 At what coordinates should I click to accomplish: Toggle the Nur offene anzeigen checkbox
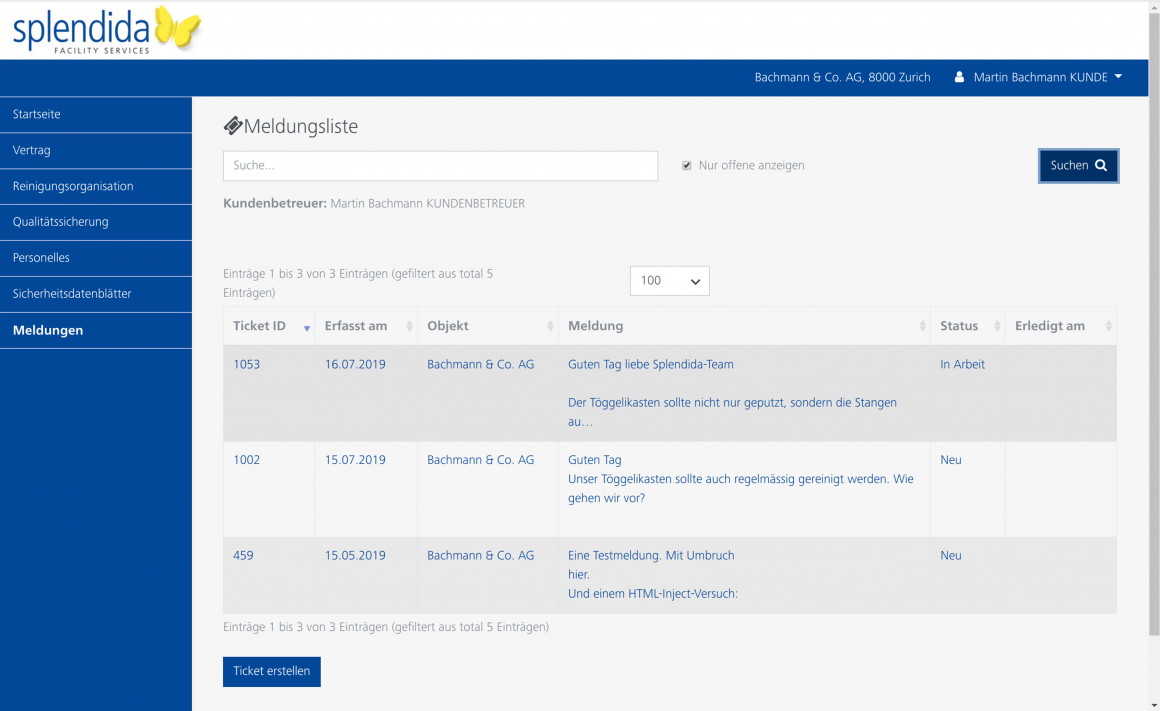687,166
